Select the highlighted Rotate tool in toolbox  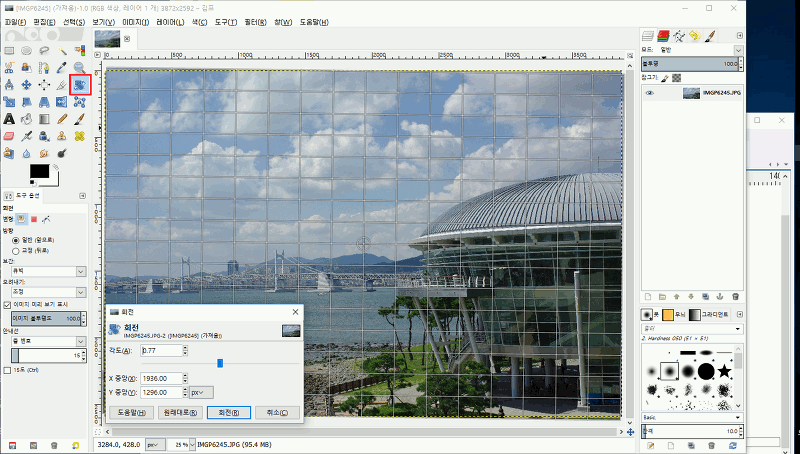(x=79, y=85)
